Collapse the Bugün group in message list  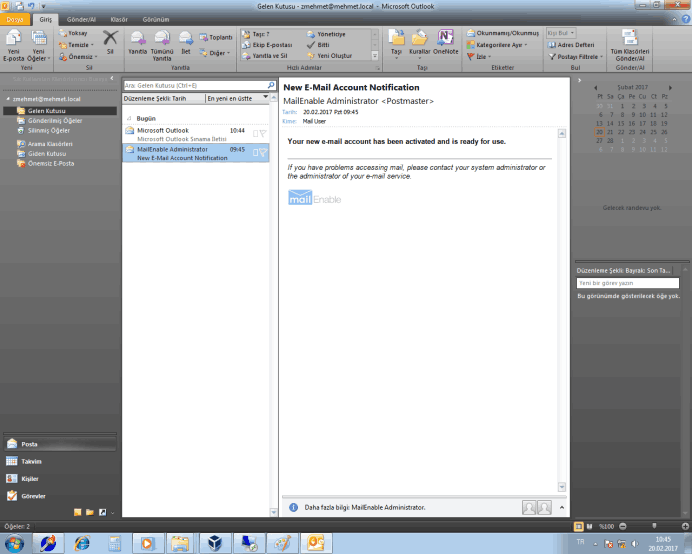(127, 118)
